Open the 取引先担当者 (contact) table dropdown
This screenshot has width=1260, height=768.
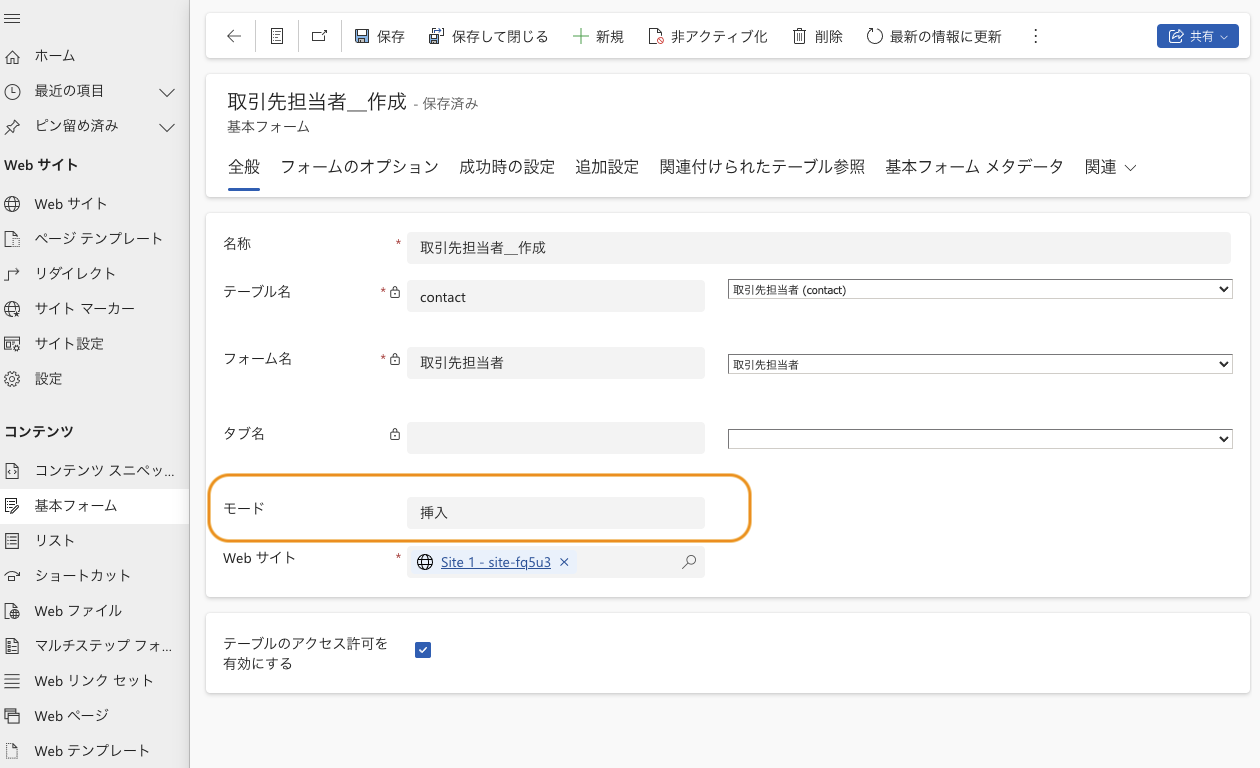(x=979, y=289)
